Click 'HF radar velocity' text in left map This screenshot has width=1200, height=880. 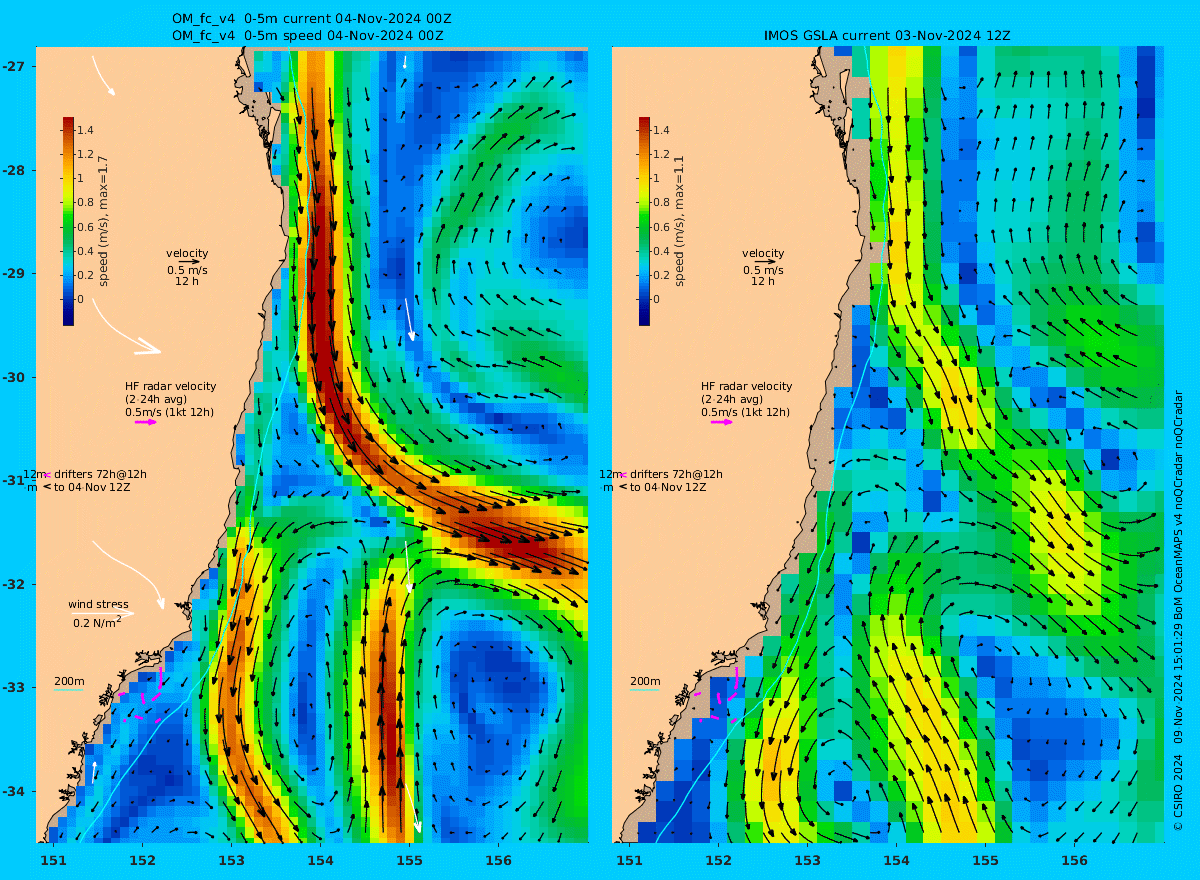click(x=170, y=386)
